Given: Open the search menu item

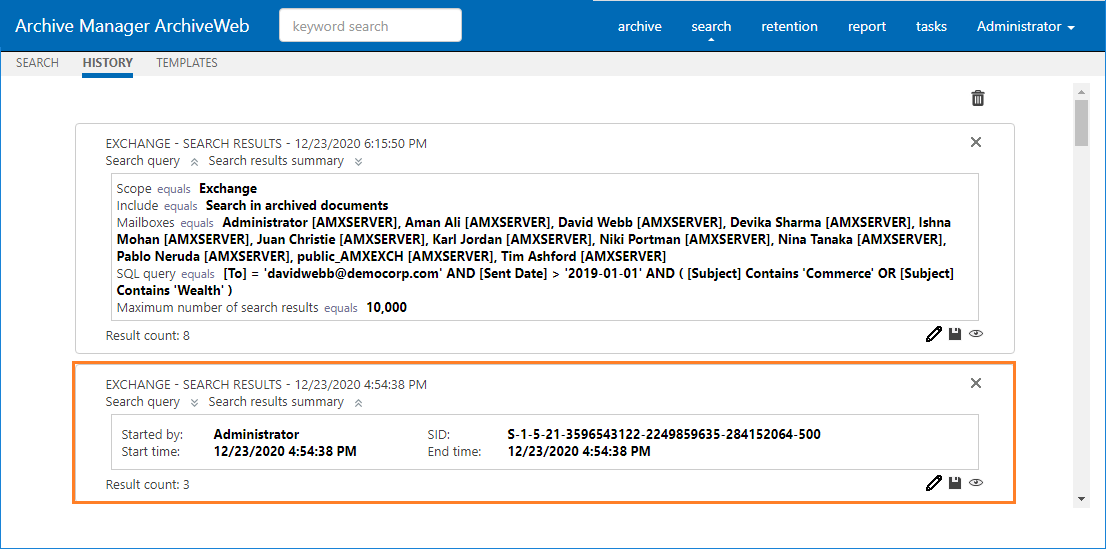Looking at the screenshot, I should point(711,27).
